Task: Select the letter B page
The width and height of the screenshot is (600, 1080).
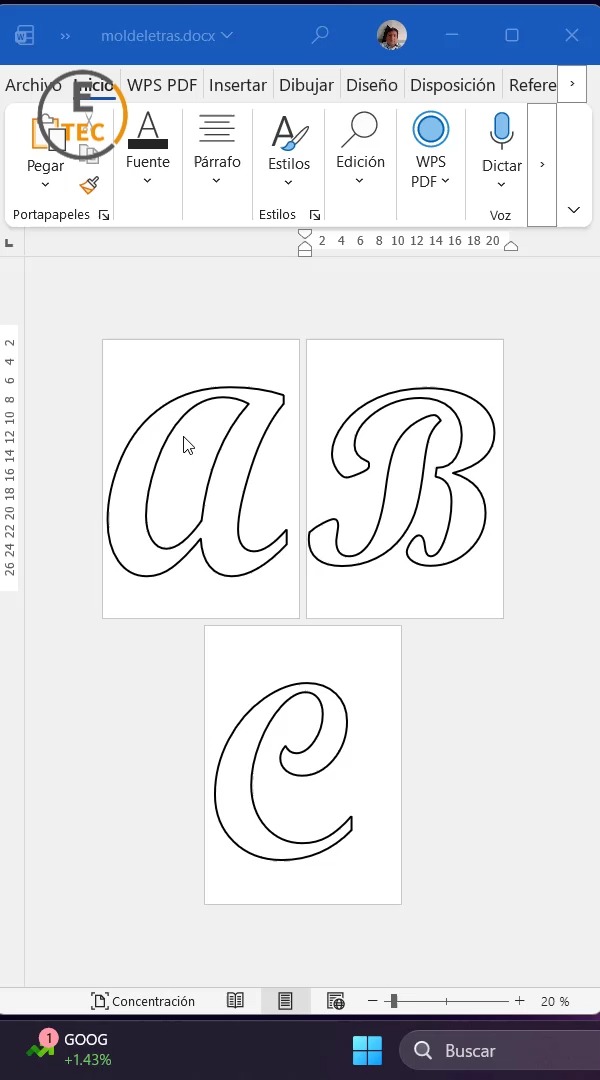Action: coord(405,479)
